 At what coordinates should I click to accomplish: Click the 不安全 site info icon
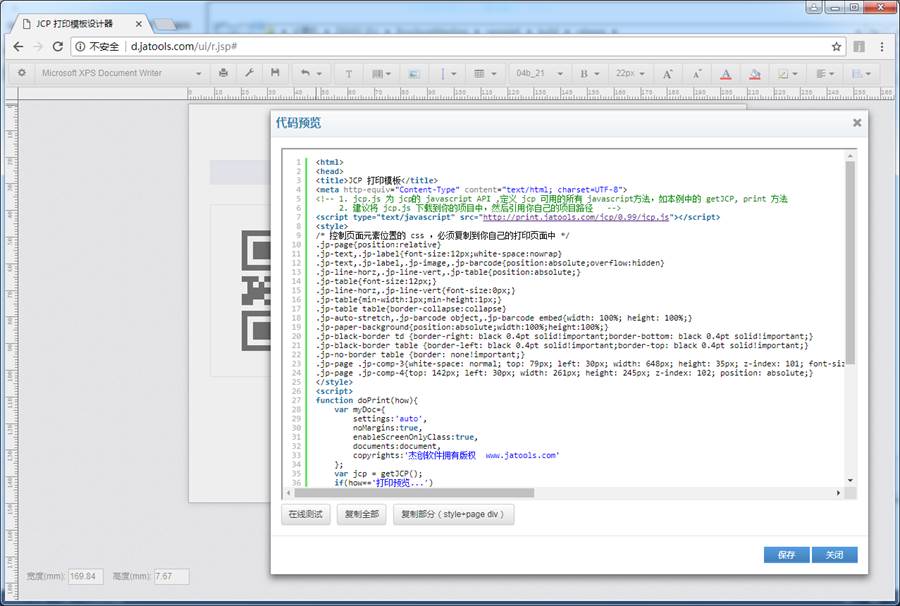(80, 46)
